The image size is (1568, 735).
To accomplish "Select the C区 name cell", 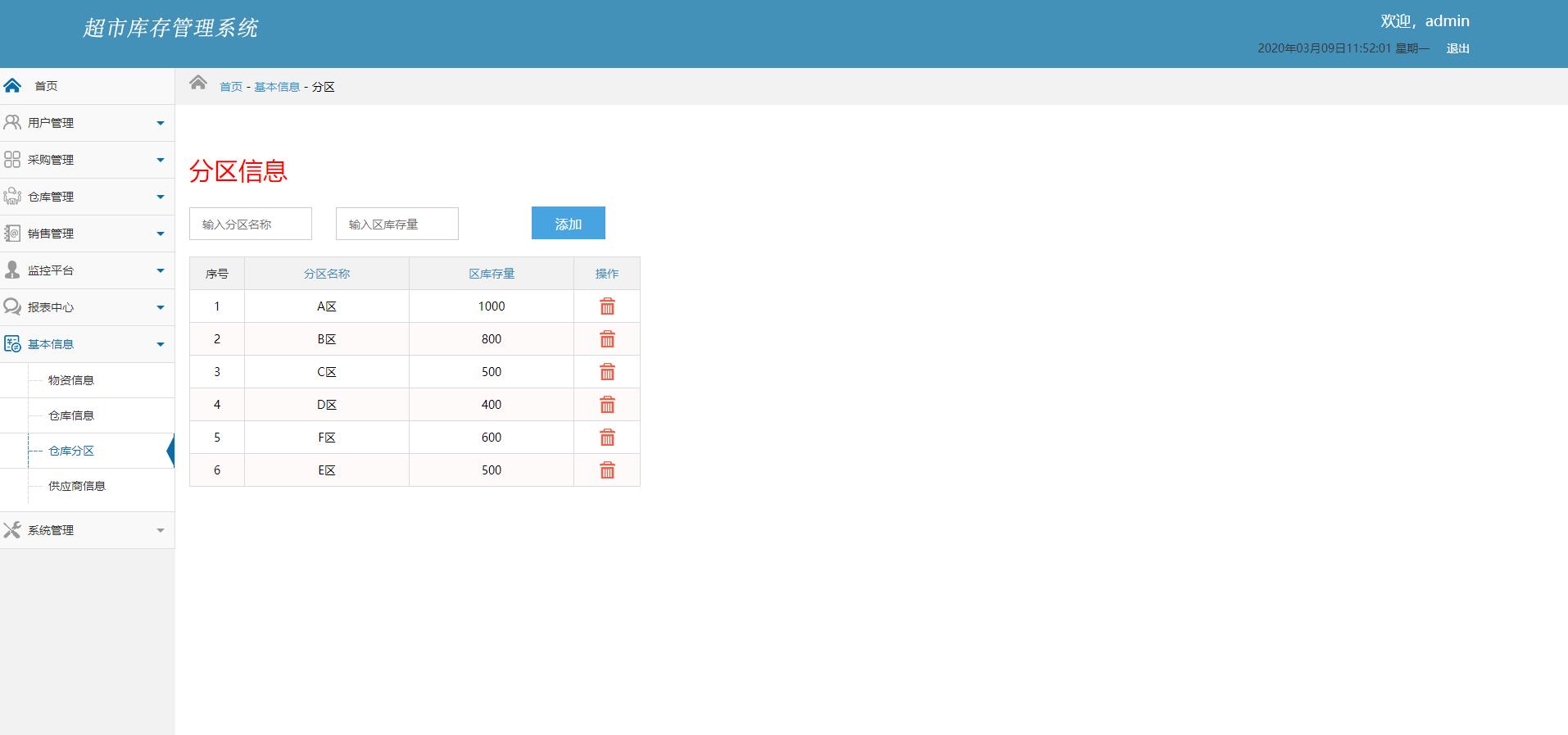I will click(x=327, y=372).
